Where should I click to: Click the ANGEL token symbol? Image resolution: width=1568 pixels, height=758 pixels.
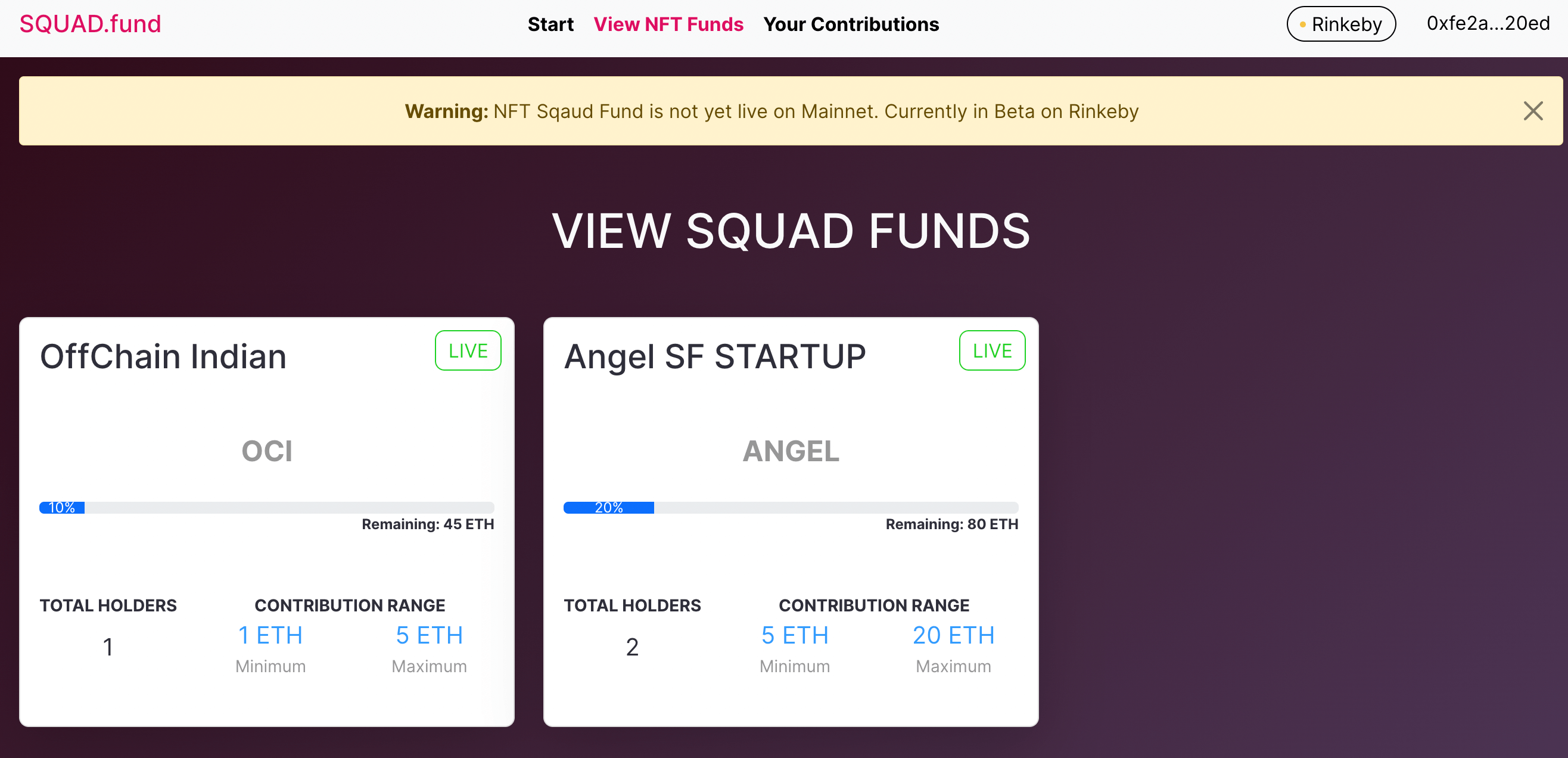791,451
